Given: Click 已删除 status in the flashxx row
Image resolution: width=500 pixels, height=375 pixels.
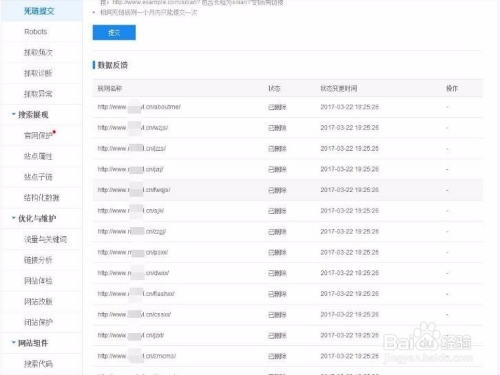Looking at the screenshot, I should pyautogui.click(x=277, y=294).
